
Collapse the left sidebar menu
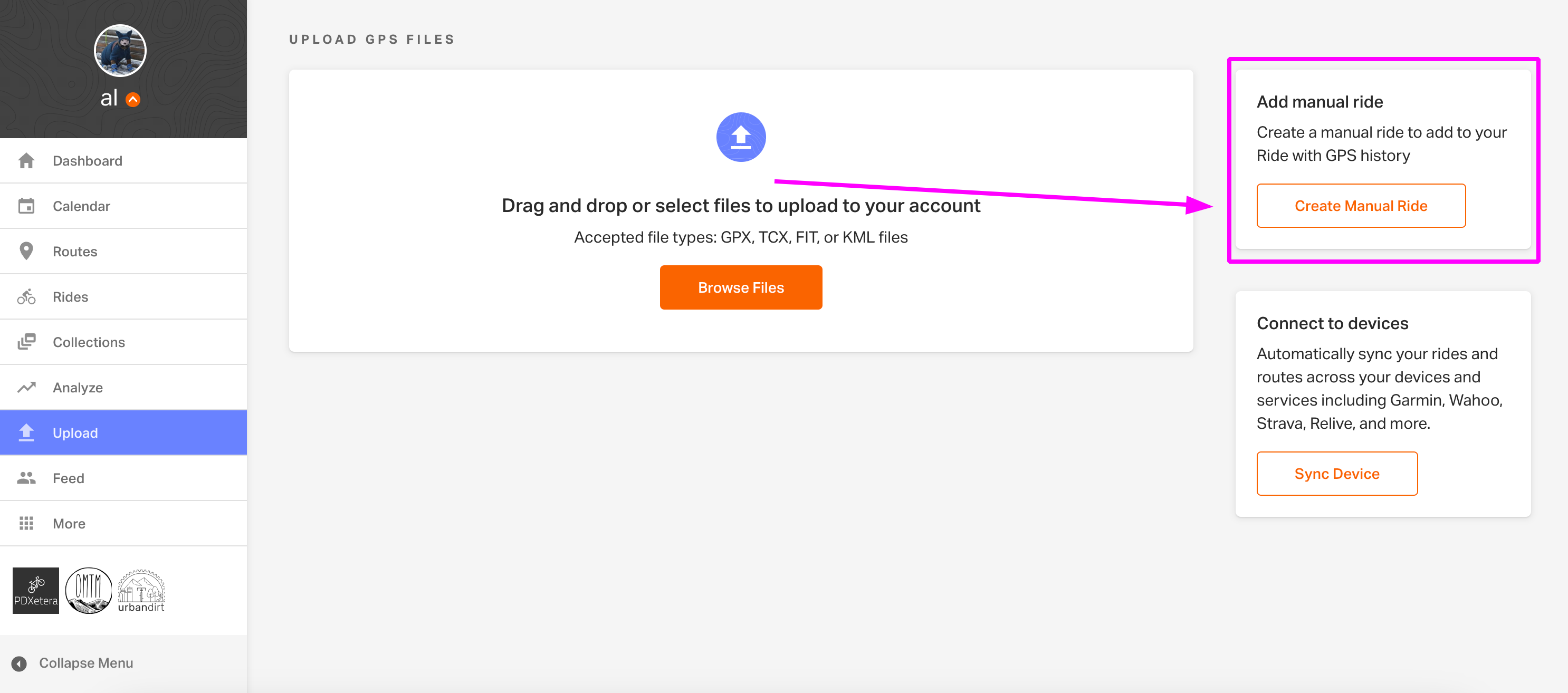click(x=85, y=663)
